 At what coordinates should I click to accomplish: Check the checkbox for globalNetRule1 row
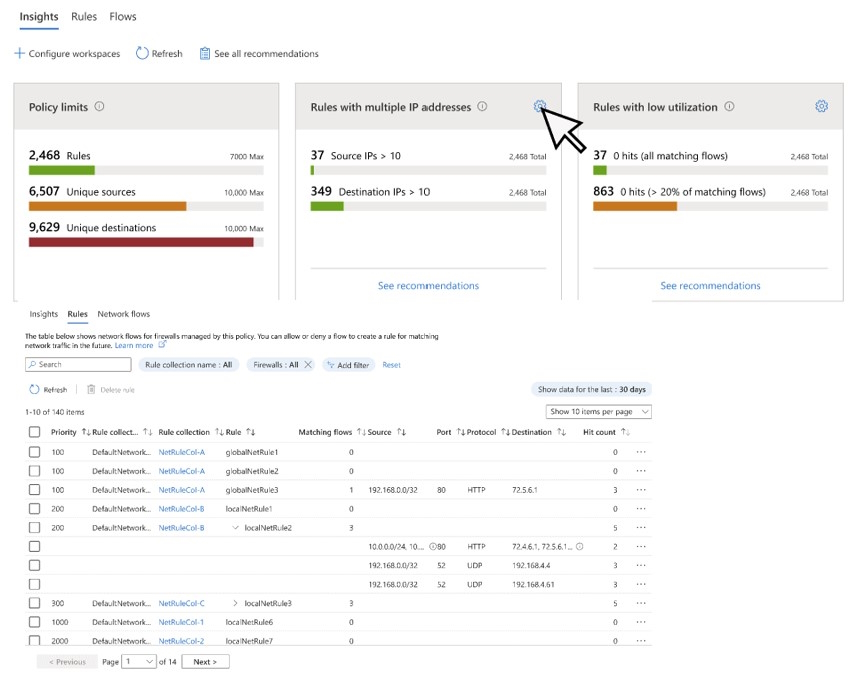(x=35, y=452)
